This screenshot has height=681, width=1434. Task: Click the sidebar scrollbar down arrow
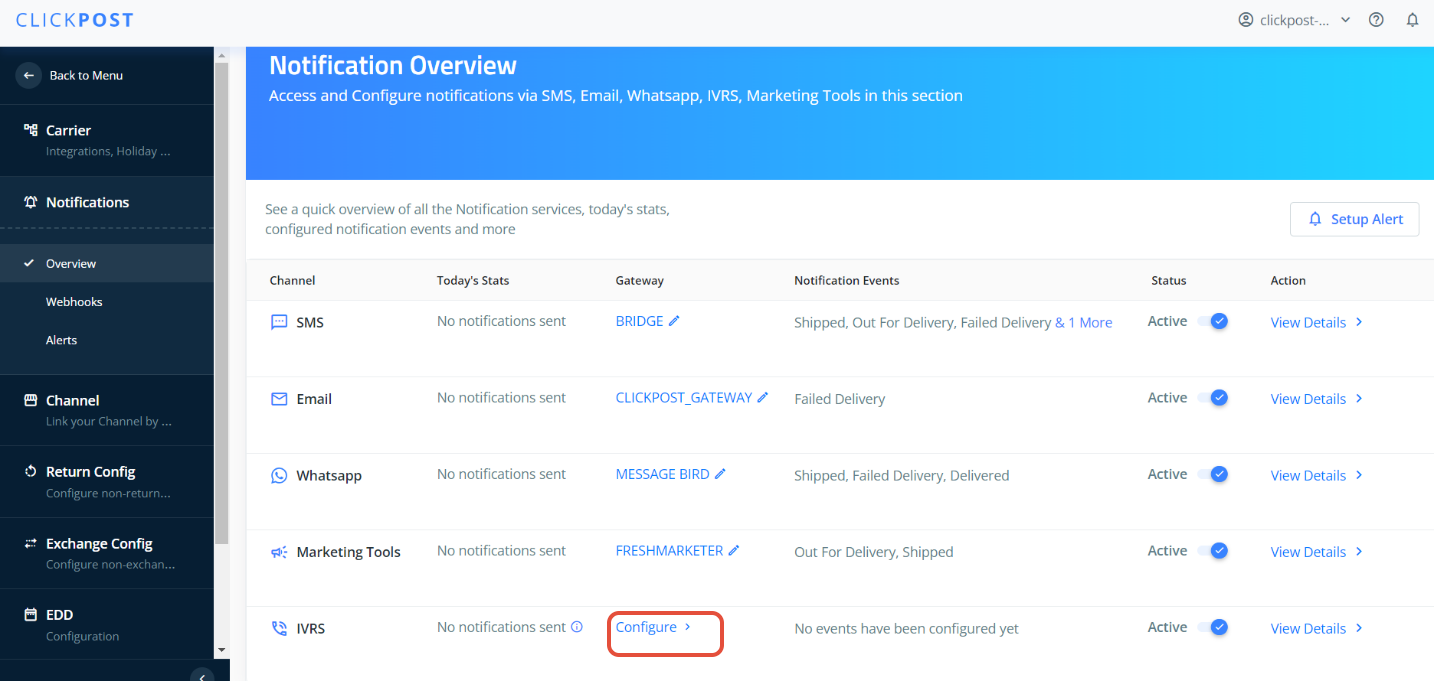(x=222, y=651)
